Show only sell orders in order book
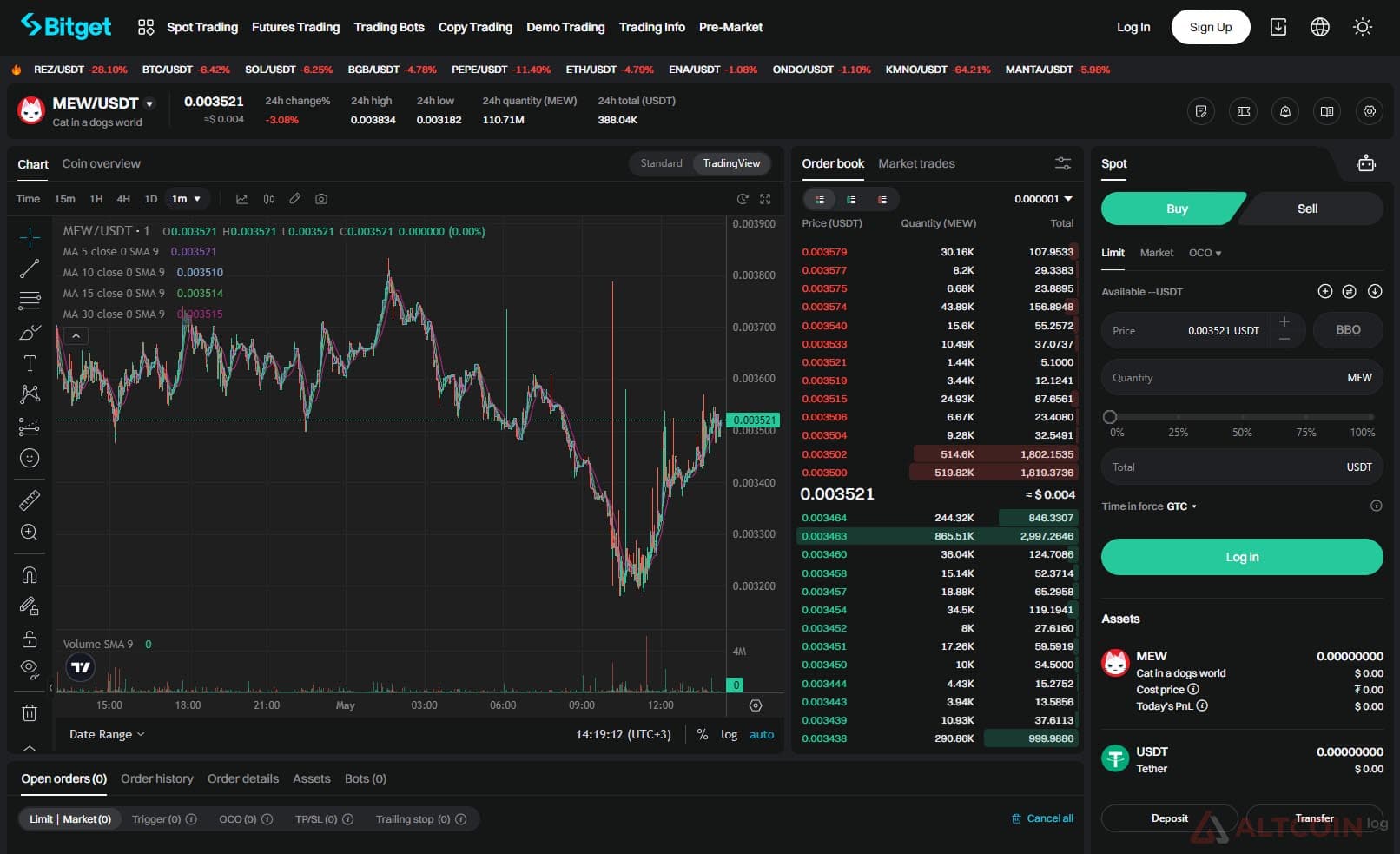The image size is (1400, 854). (882, 200)
